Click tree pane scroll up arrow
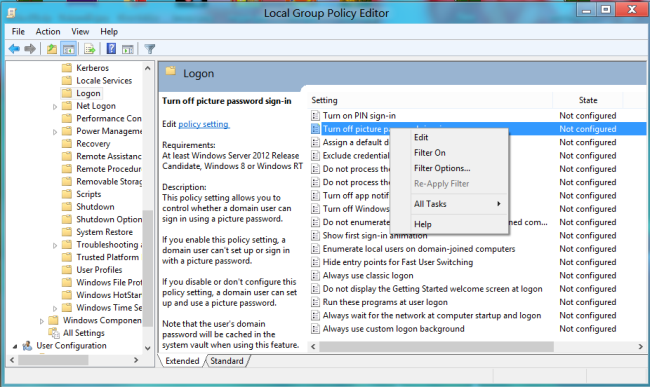 click(148, 68)
